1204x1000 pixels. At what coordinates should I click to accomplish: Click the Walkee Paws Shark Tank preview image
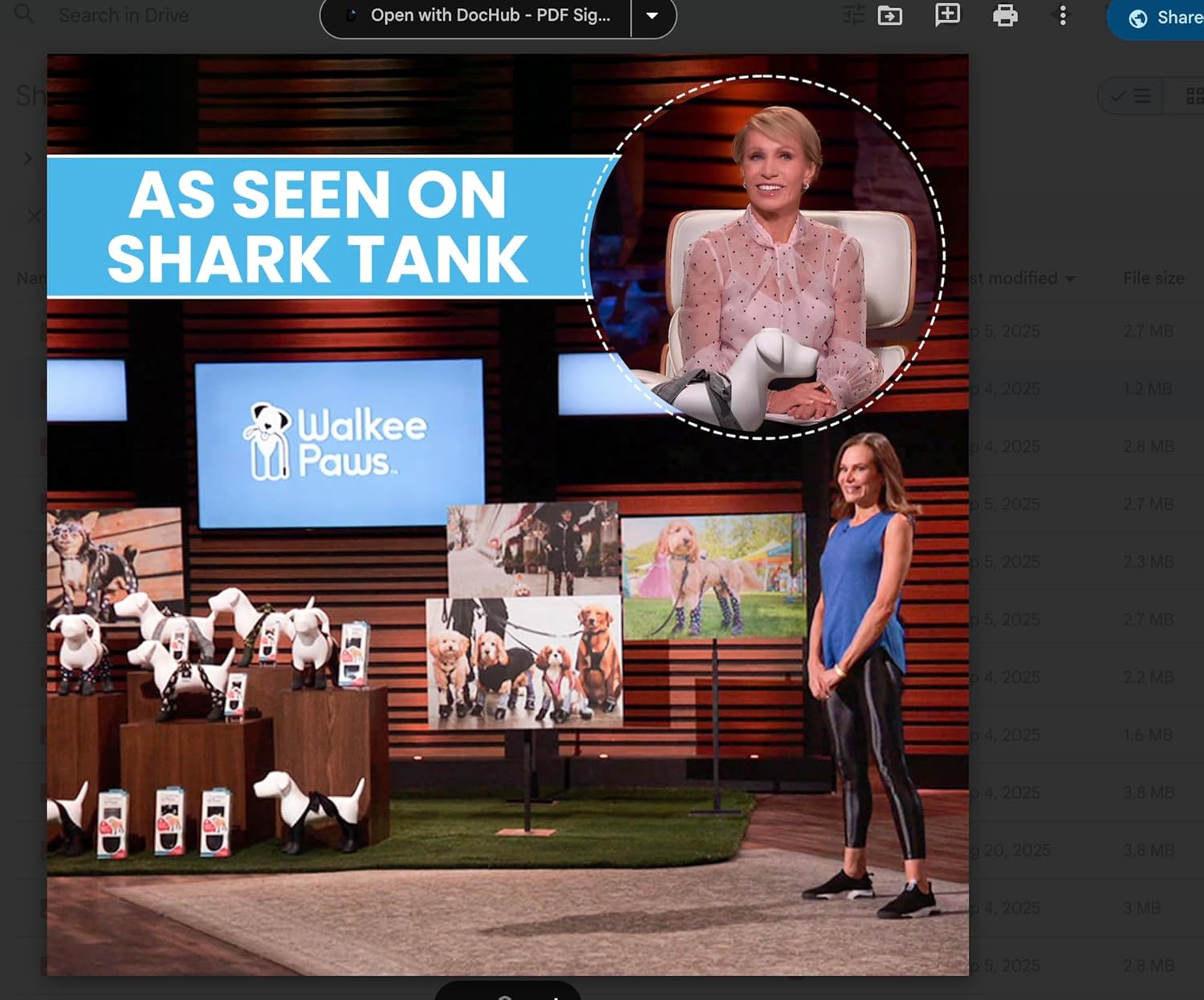tap(507, 514)
